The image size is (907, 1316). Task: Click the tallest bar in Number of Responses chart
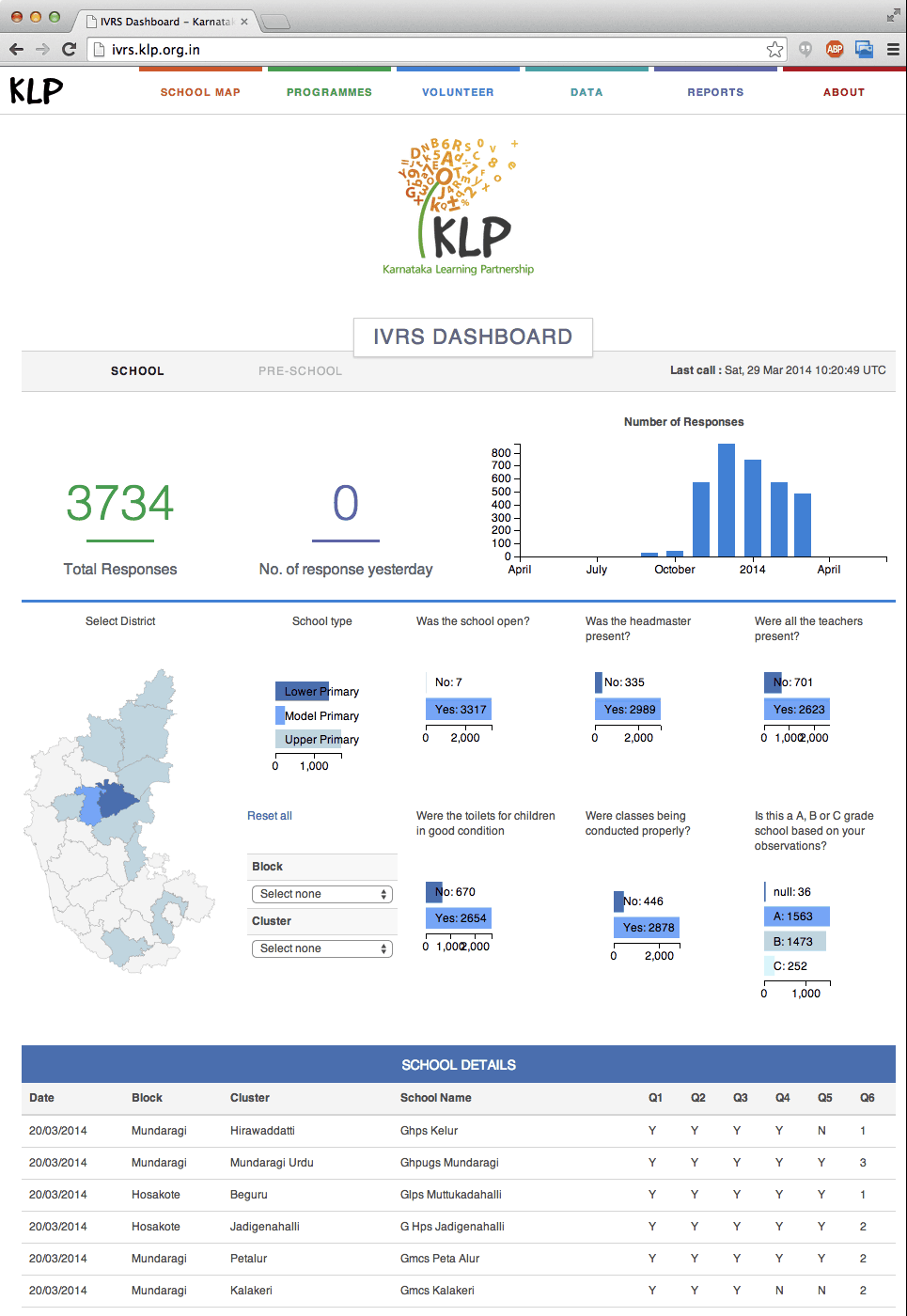[727, 500]
